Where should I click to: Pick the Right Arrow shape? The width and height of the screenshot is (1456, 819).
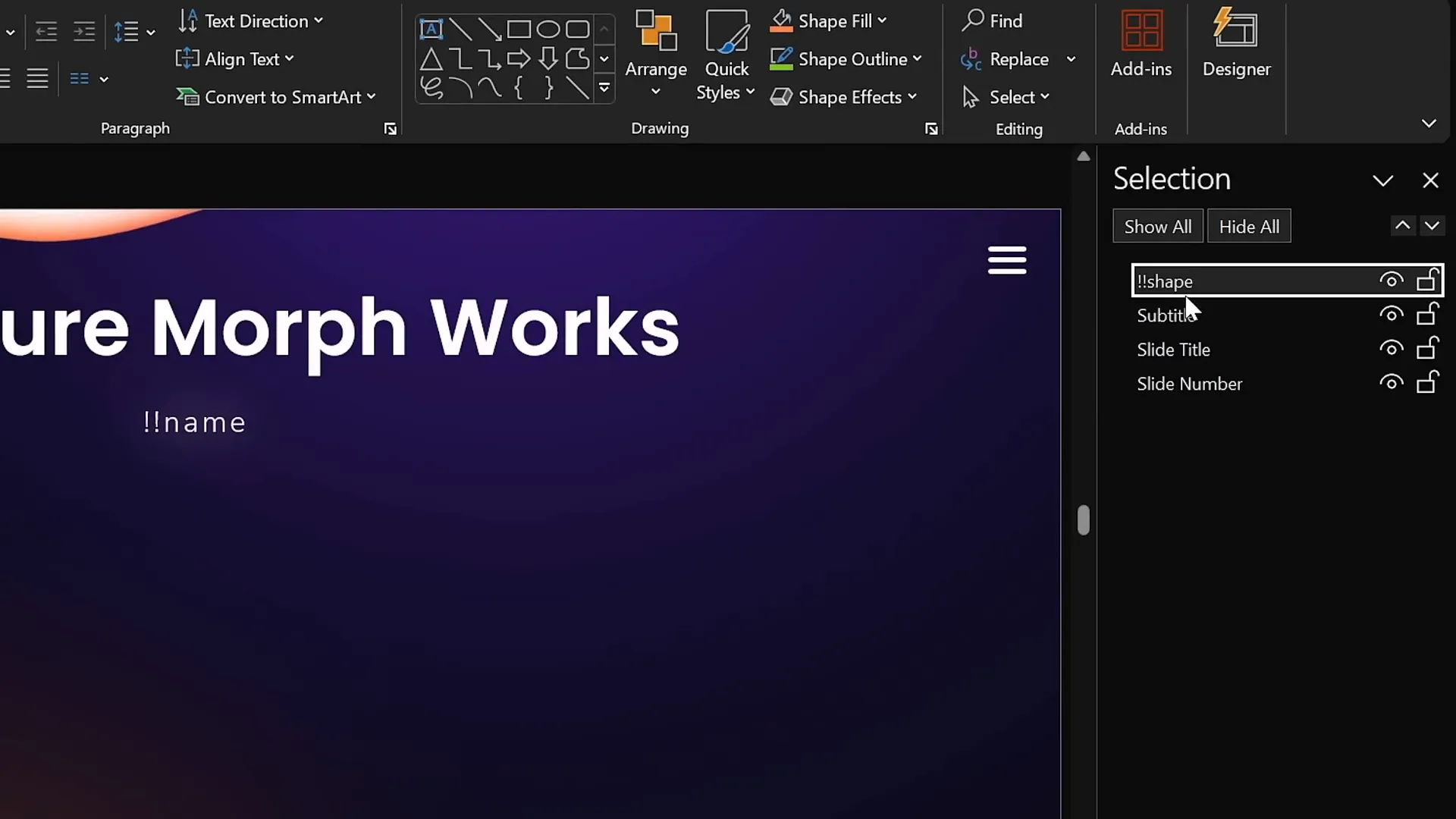tap(519, 58)
